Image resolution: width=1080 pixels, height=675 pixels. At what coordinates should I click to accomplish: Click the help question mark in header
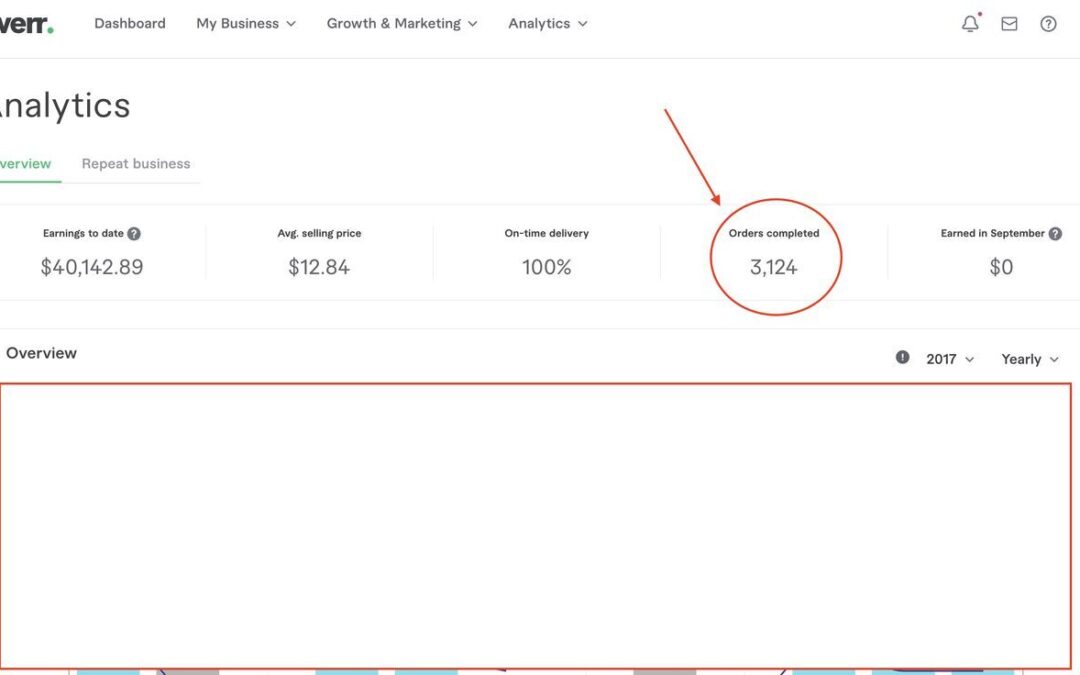point(1048,24)
